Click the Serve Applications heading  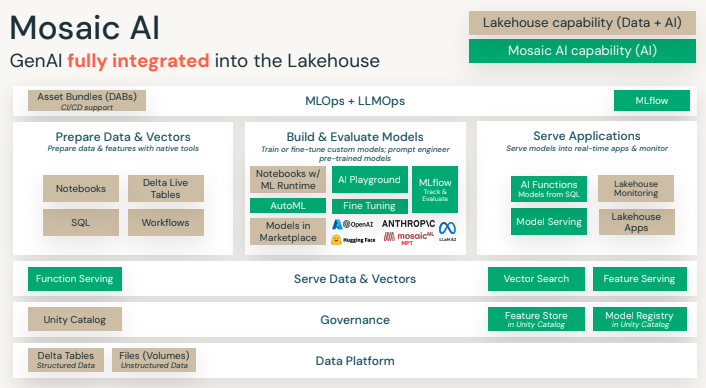[587, 136]
